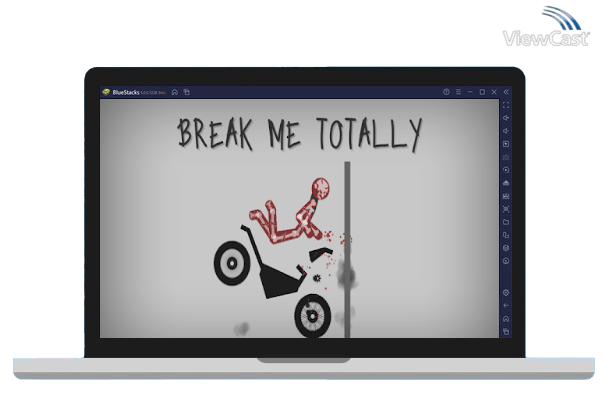Open the dimmed keyboard controls sidebar icon
The height and width of the screenshot is (414, 602).
click(506, 157)
